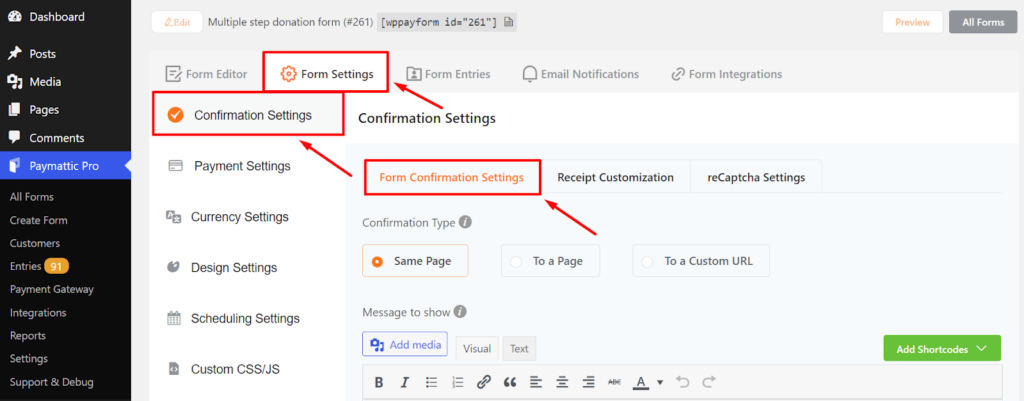Screen dimensions: 1024x401
Task: Open Payment Gateway in sidebar
Action: coord(52,289)
